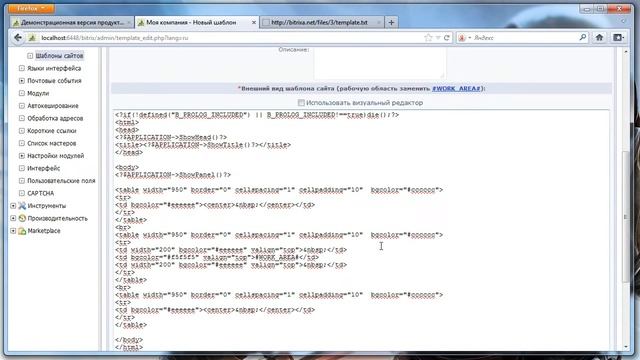The width and height of the screenshot is (640, 360).
Task: Open a new tab with the plus button
Action: coord(391,22)
